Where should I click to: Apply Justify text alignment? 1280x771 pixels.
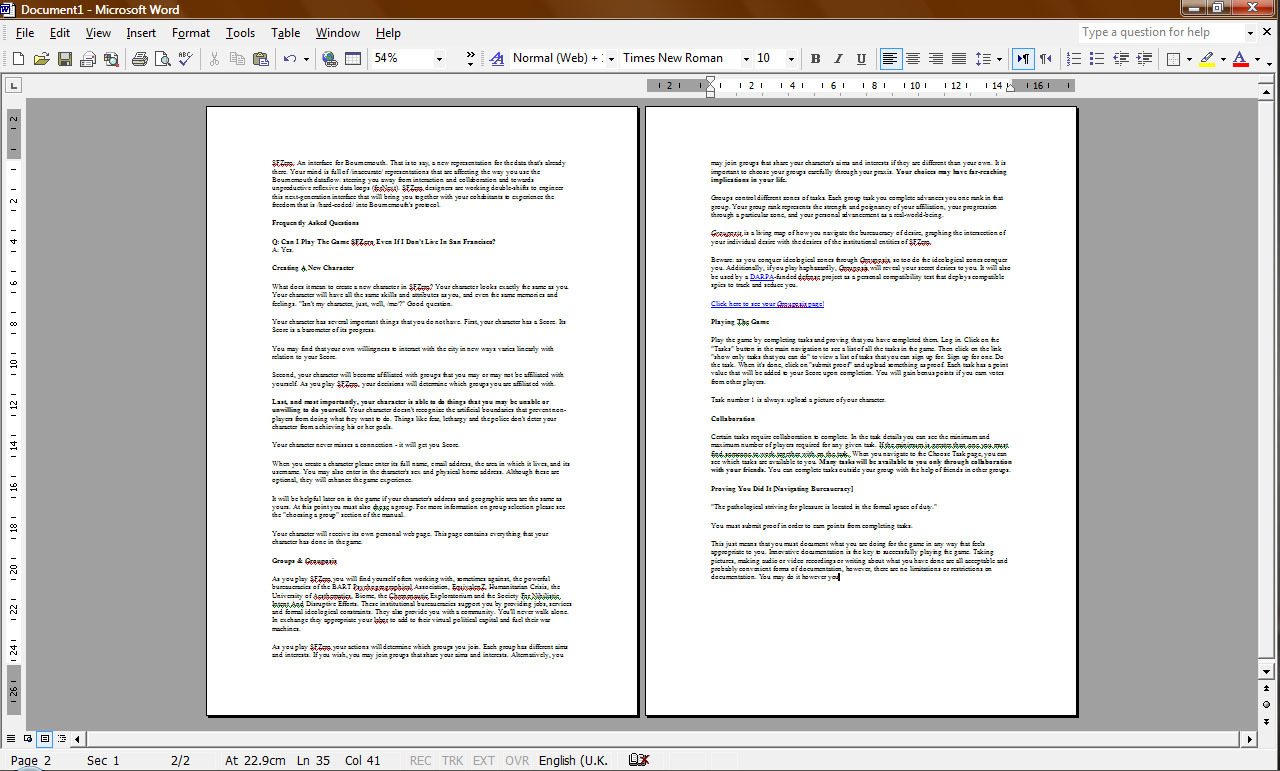click(x=958, y=59)
